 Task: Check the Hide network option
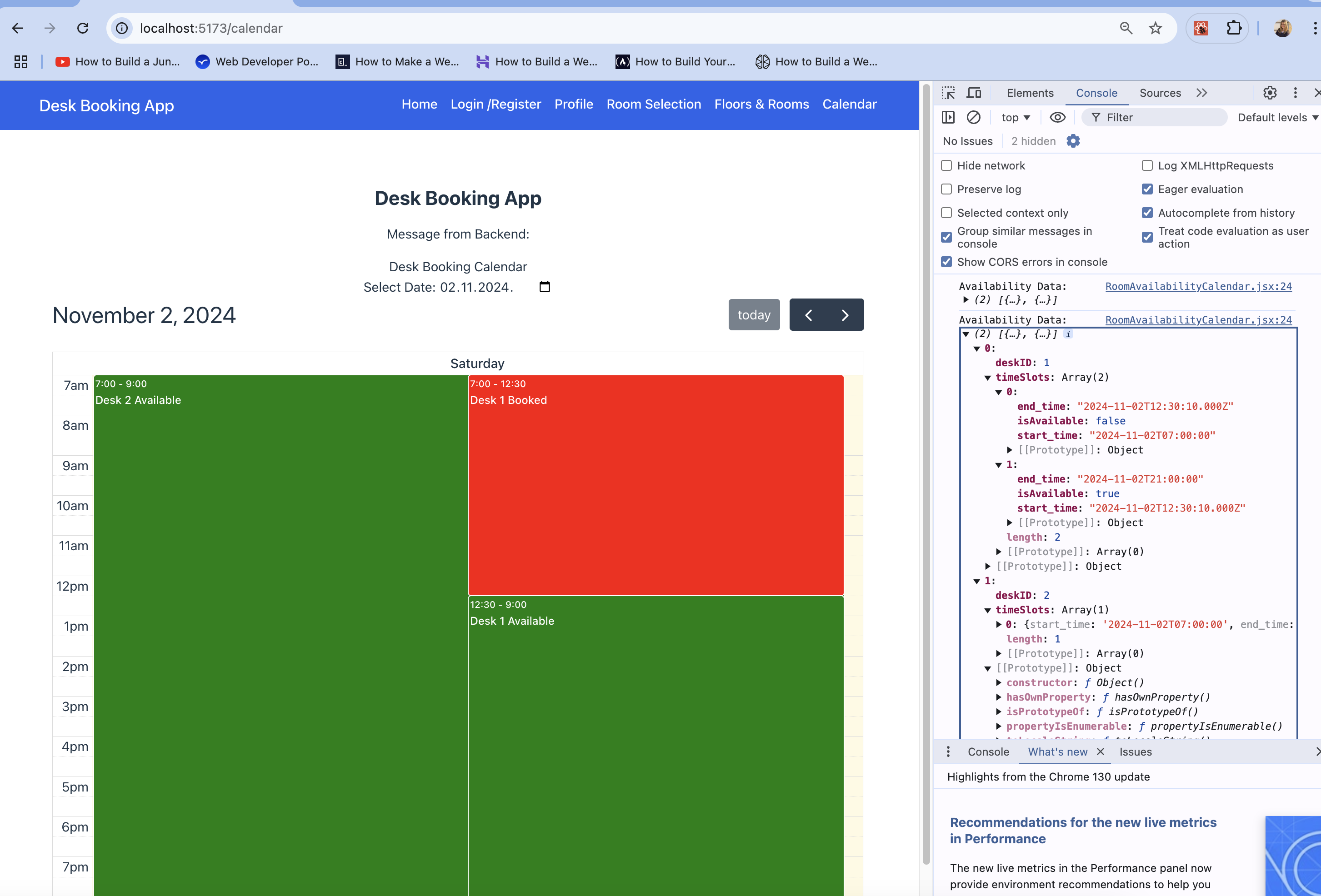[x=946, y=165]
